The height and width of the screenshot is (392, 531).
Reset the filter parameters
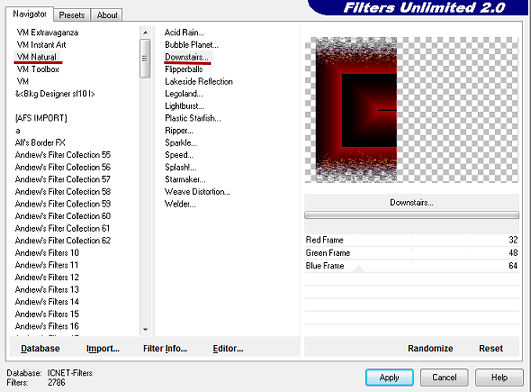pyautogui.click(x=491, y=348)
